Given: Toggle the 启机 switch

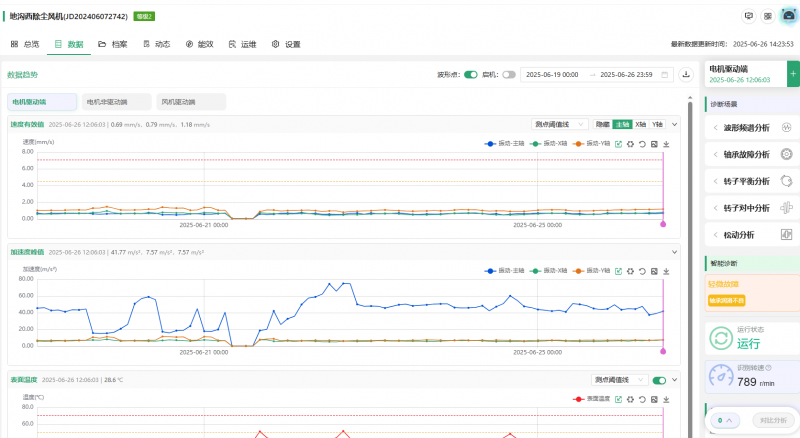Looking at the screenshot, I should [509, 74].
